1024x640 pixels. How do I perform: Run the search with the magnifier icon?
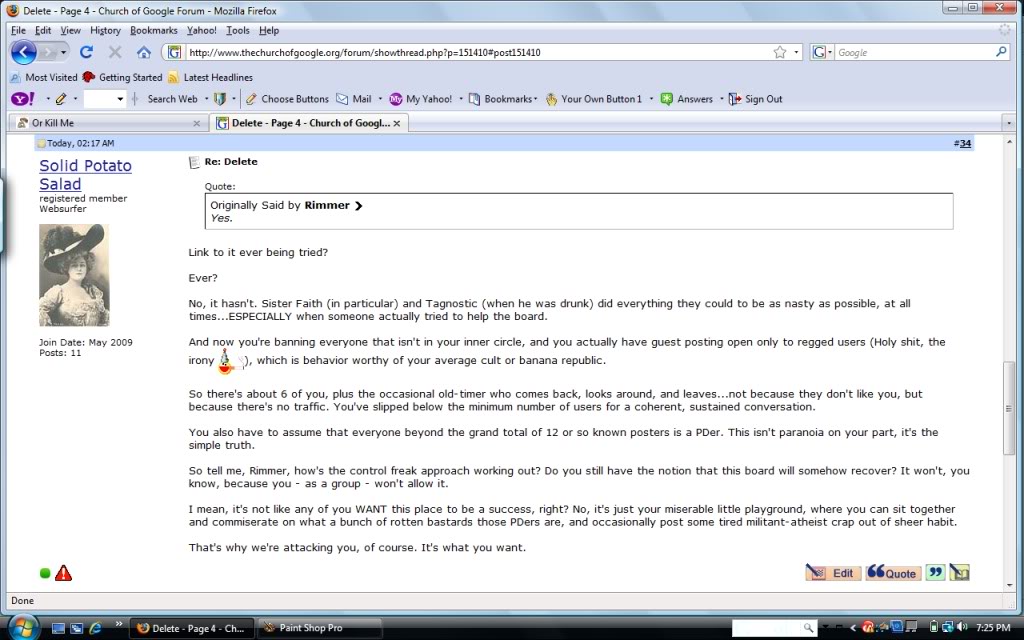tap(1001, 52)
